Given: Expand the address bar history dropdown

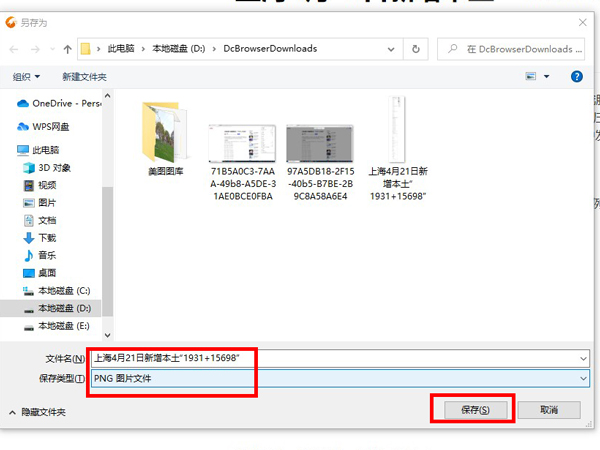Looking at the screenshot, I should coord(391,49).
